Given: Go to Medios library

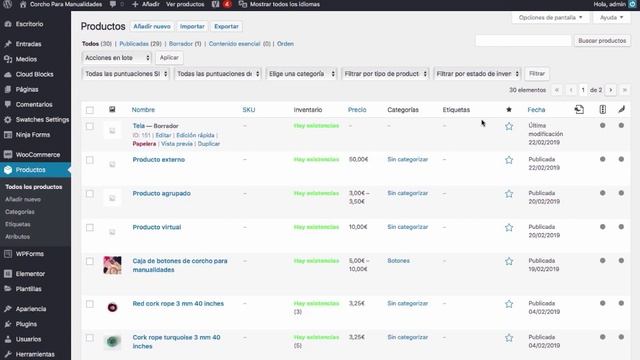Looking at the screenshot, I should pos(26,59).
